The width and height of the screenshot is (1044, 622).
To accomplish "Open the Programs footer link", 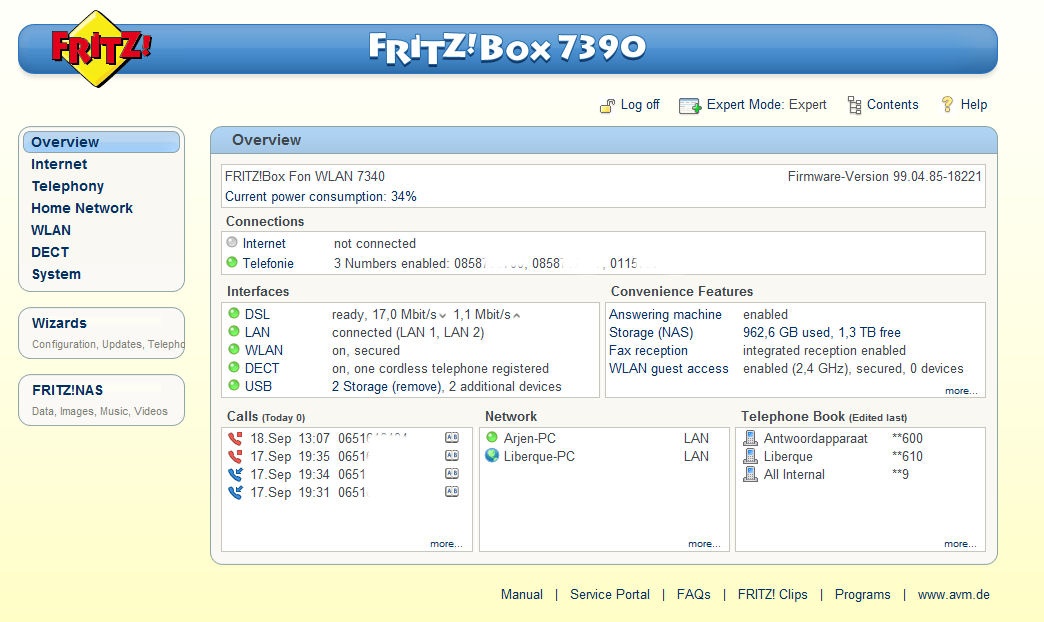I will click(862, 594).
